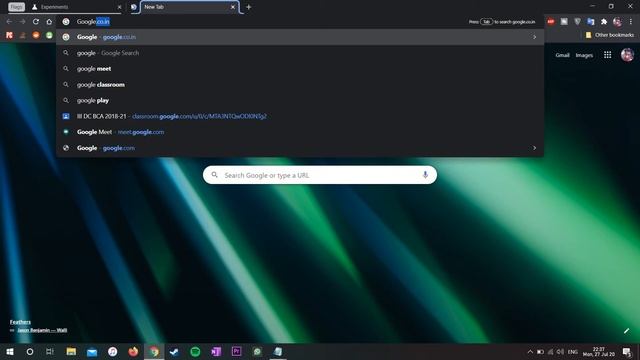Open the Images link
This screenshot has width=640, height=360.
coord(584,55)
